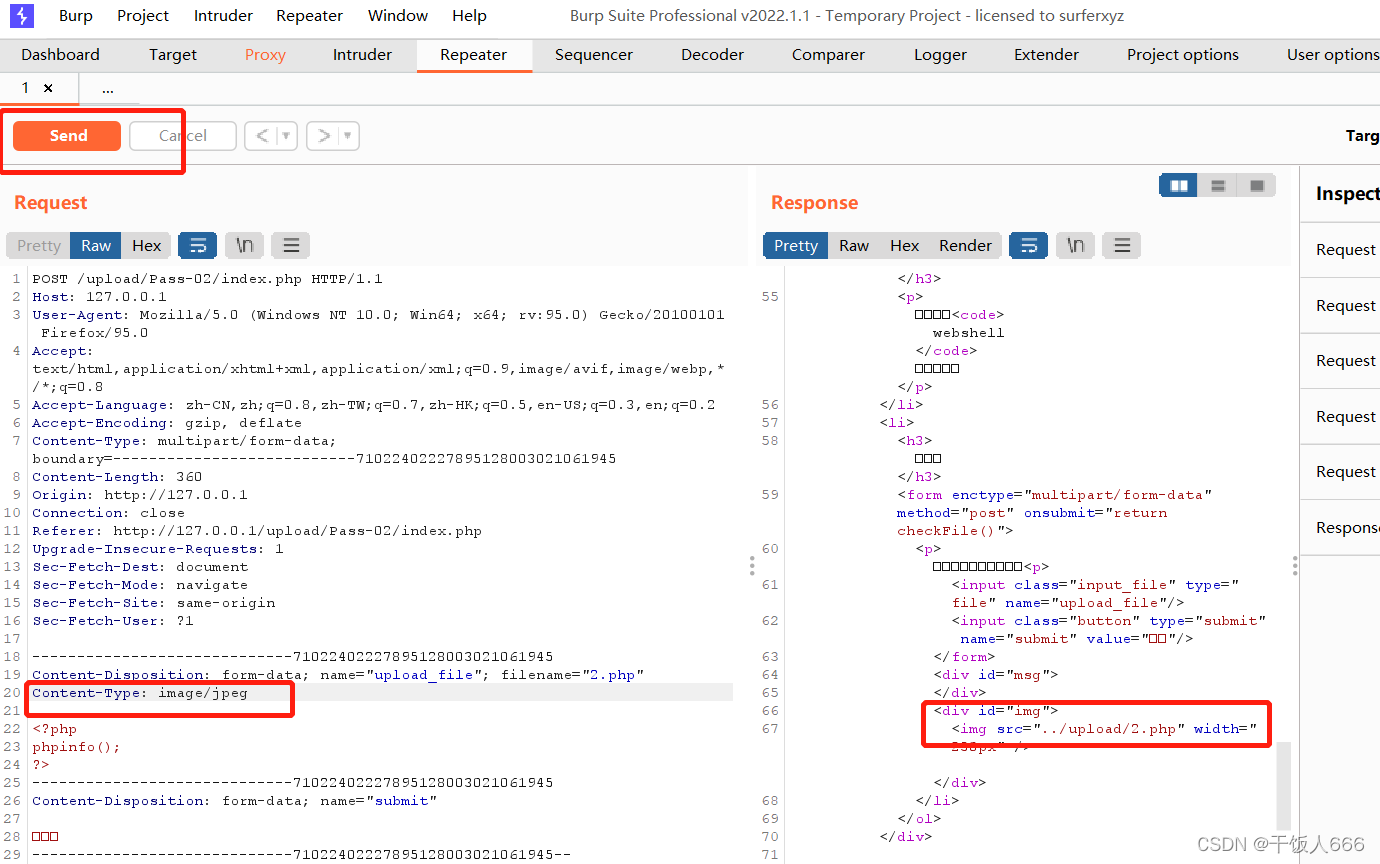Click the pane divider handle dots
Viewport: 1380px width, 864px height.
click(752, 566)
